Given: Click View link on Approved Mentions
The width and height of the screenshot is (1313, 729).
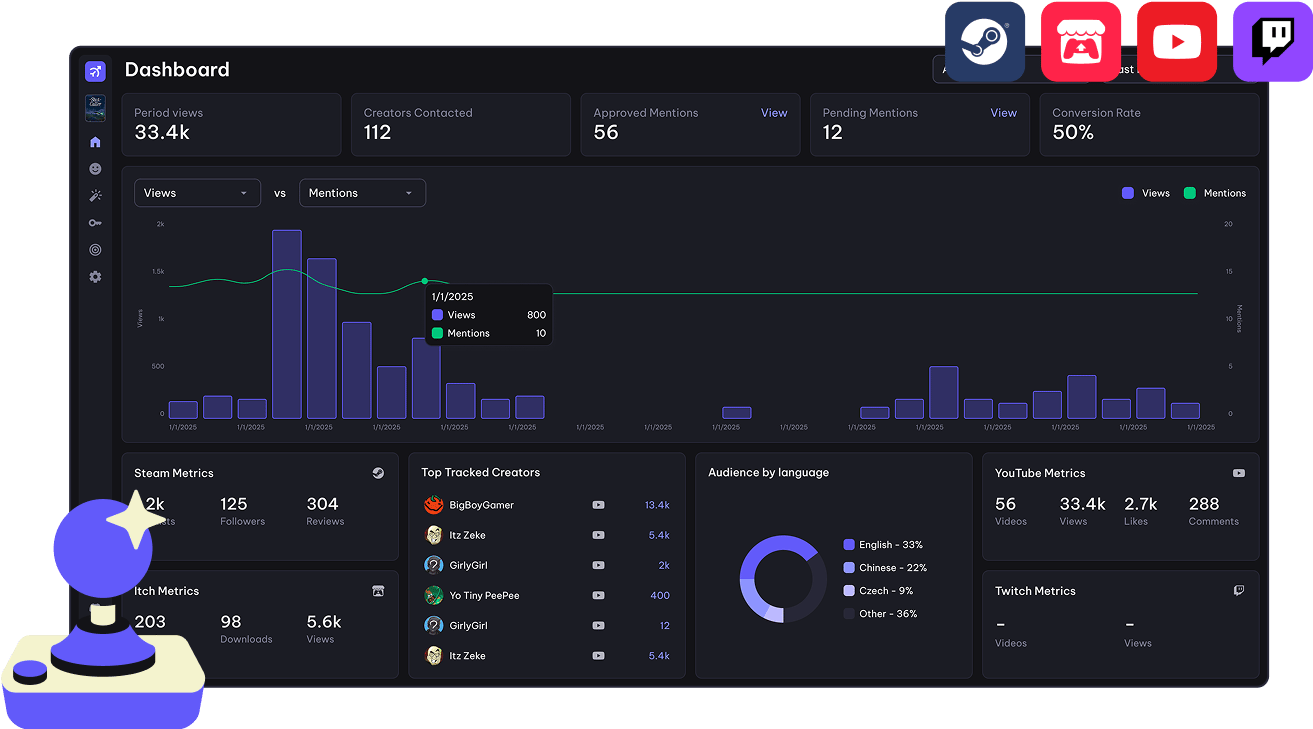Looking at the screenshot, I should pyautogui.click(x=774, y=113).
